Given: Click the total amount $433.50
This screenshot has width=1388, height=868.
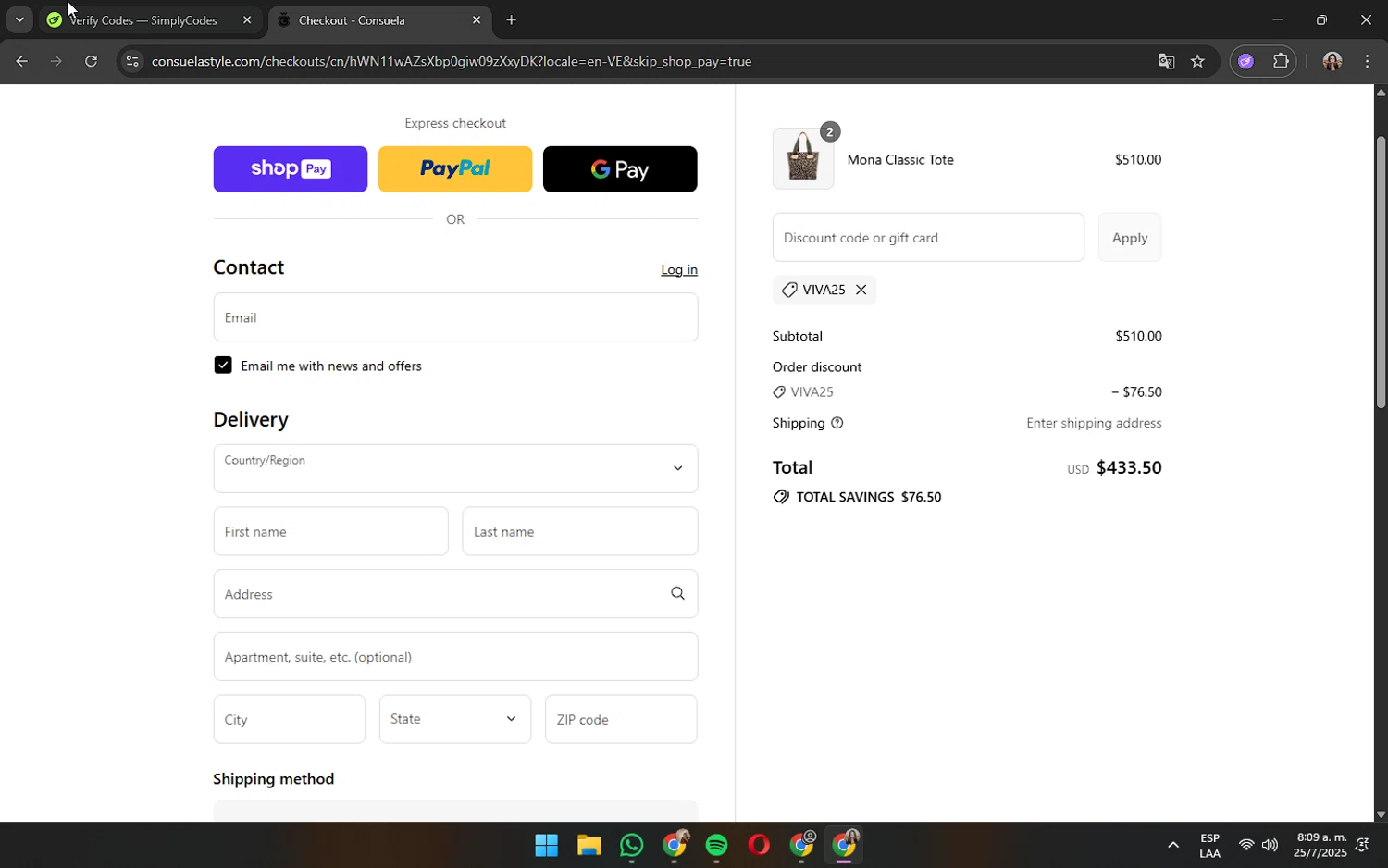Looking at the screenshot, I should (1129, 467).
